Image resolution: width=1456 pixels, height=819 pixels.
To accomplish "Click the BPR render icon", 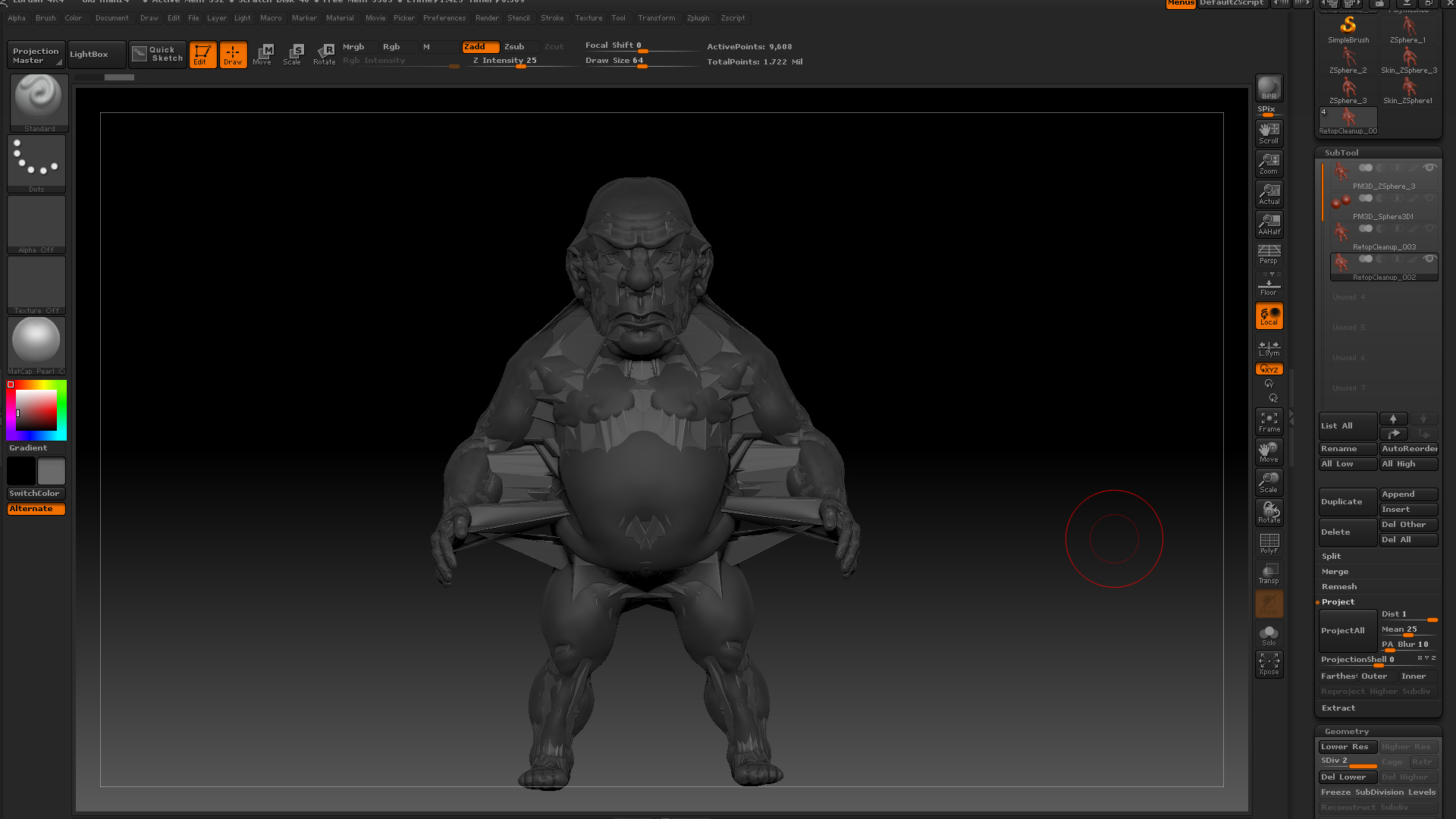I will [x=1269, y=88].
